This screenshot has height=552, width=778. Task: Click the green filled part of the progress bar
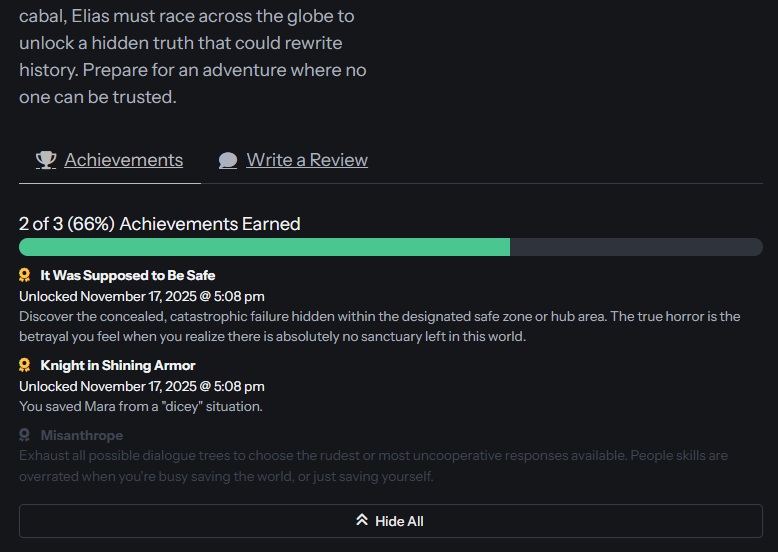pyautogui.click(x=264, y=247)
